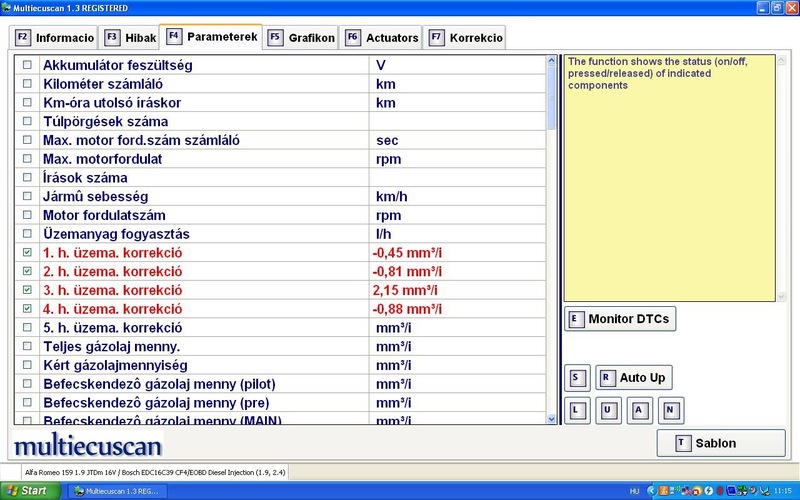Click the blue monitor tray icon

[731, 491]
